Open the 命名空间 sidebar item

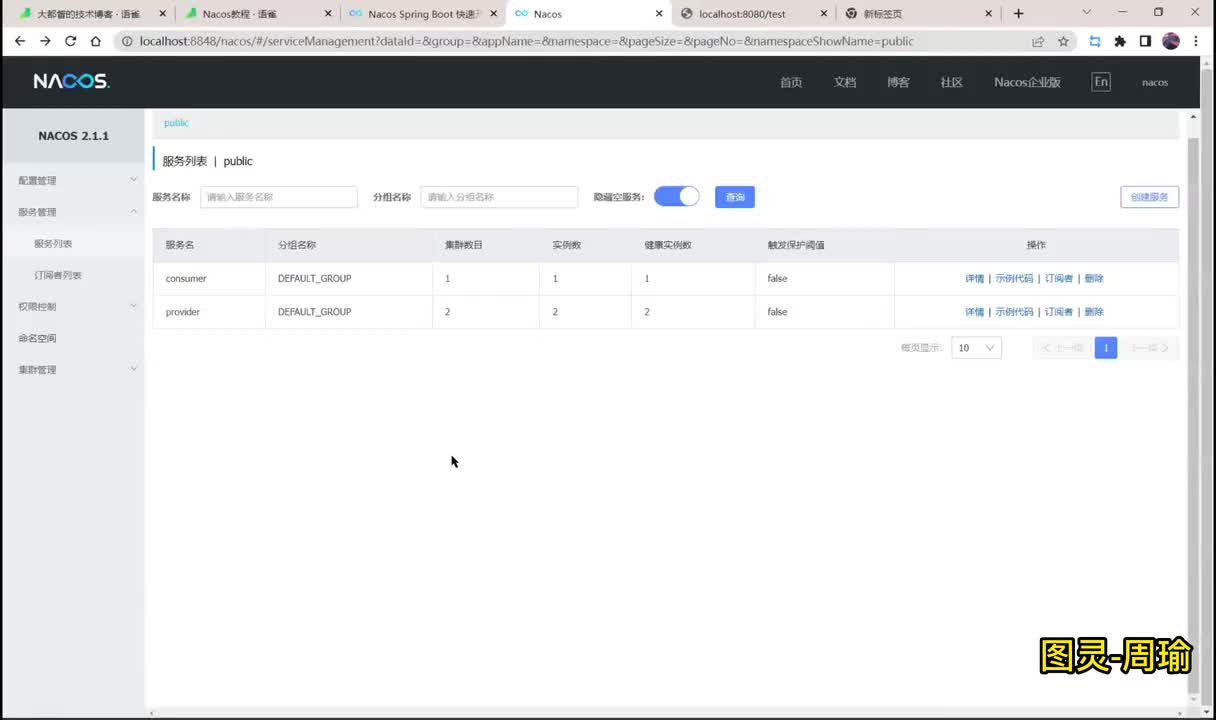[x=38, y=338]
